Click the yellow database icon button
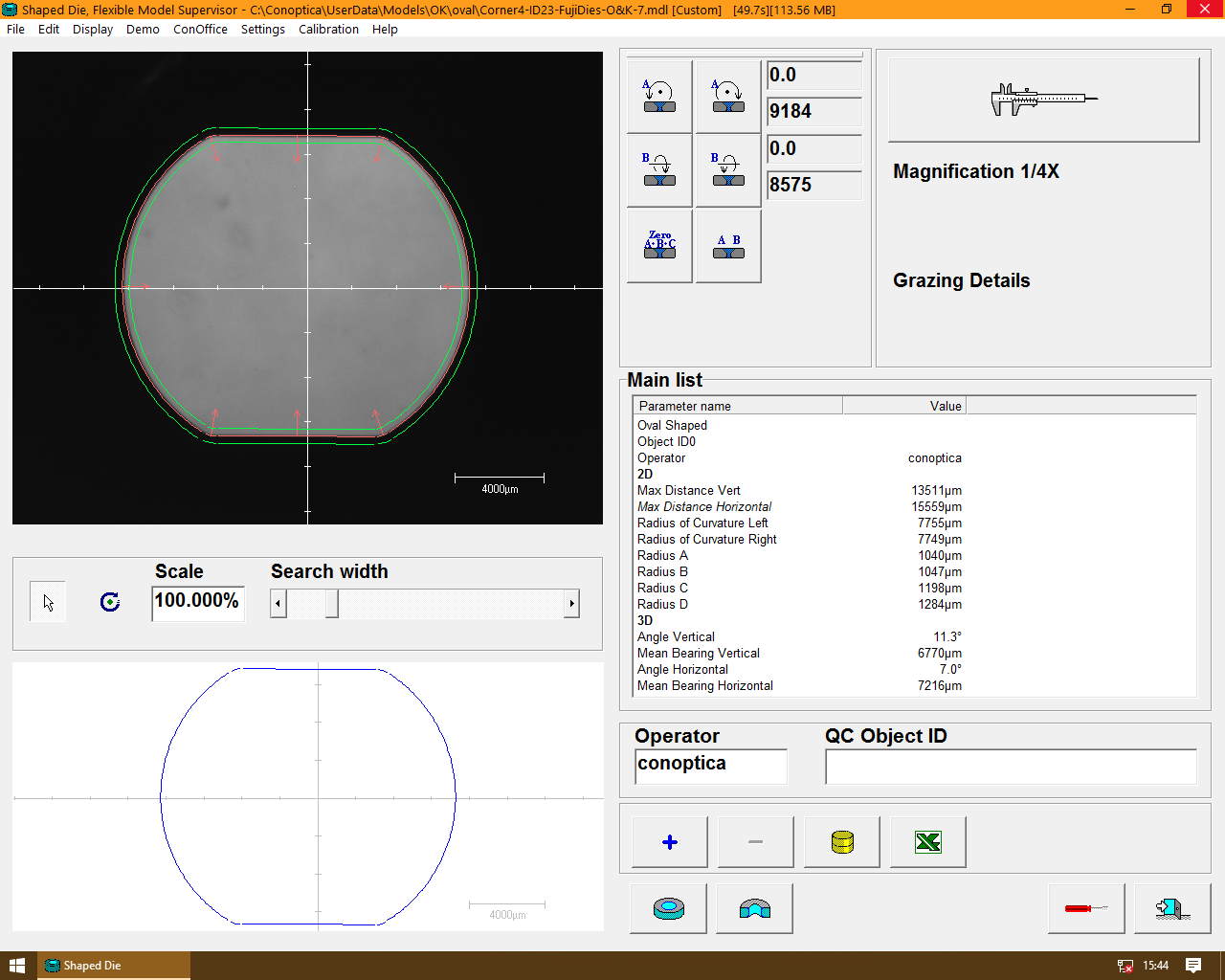The height and width of the screenshot is (980, 1225). pos(841,842)
